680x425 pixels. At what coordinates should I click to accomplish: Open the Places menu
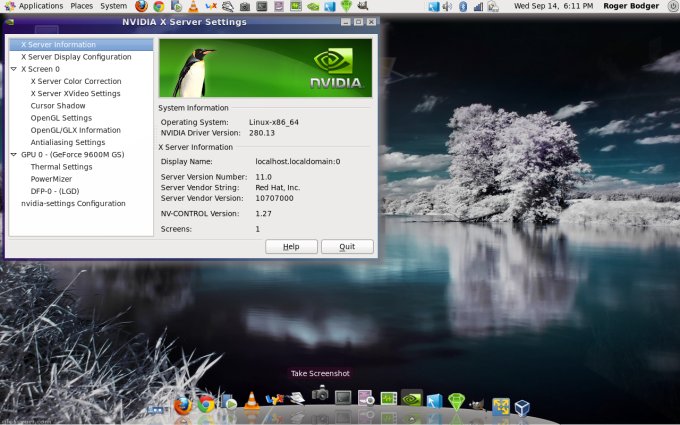(x=82, y=6)
